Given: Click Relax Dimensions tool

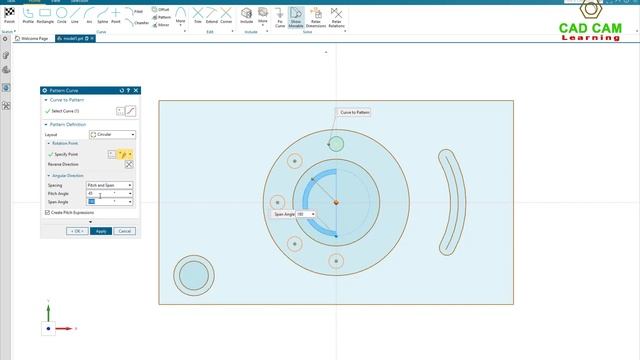Looking at the screenshot, I should 316,18.
